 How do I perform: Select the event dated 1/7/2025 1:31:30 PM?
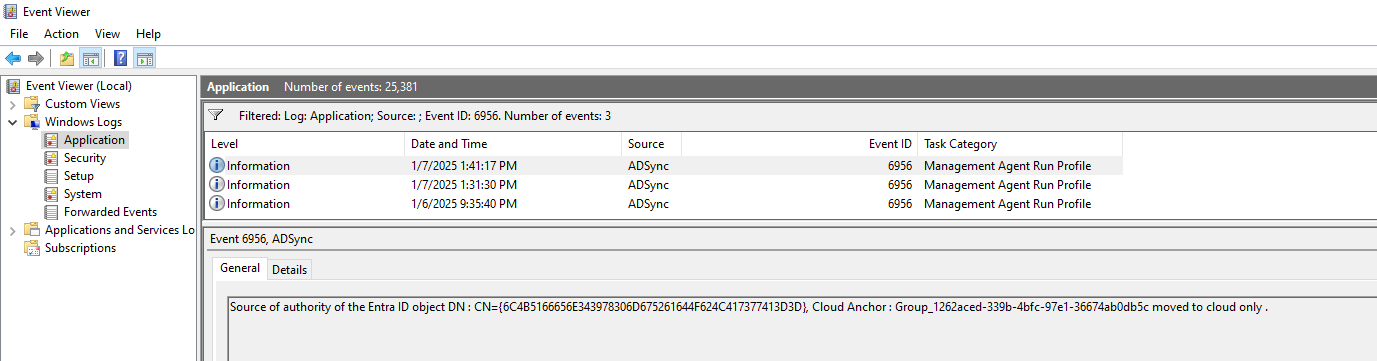click(x=663, y=185)
